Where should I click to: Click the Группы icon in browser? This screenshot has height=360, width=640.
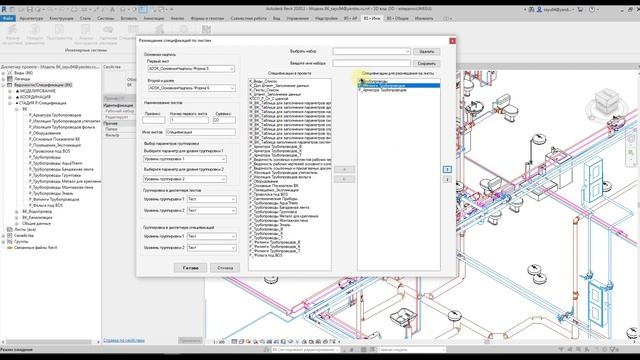click(x=10, y=242)
